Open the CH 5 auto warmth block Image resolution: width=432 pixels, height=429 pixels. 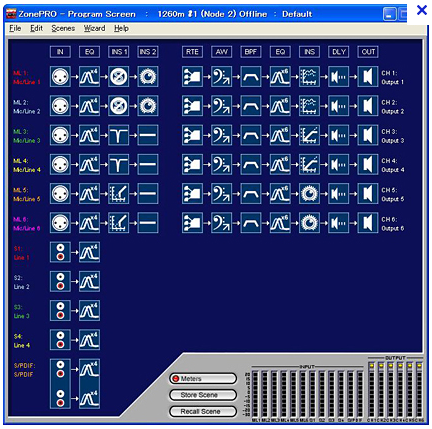[x=222, y=194]
